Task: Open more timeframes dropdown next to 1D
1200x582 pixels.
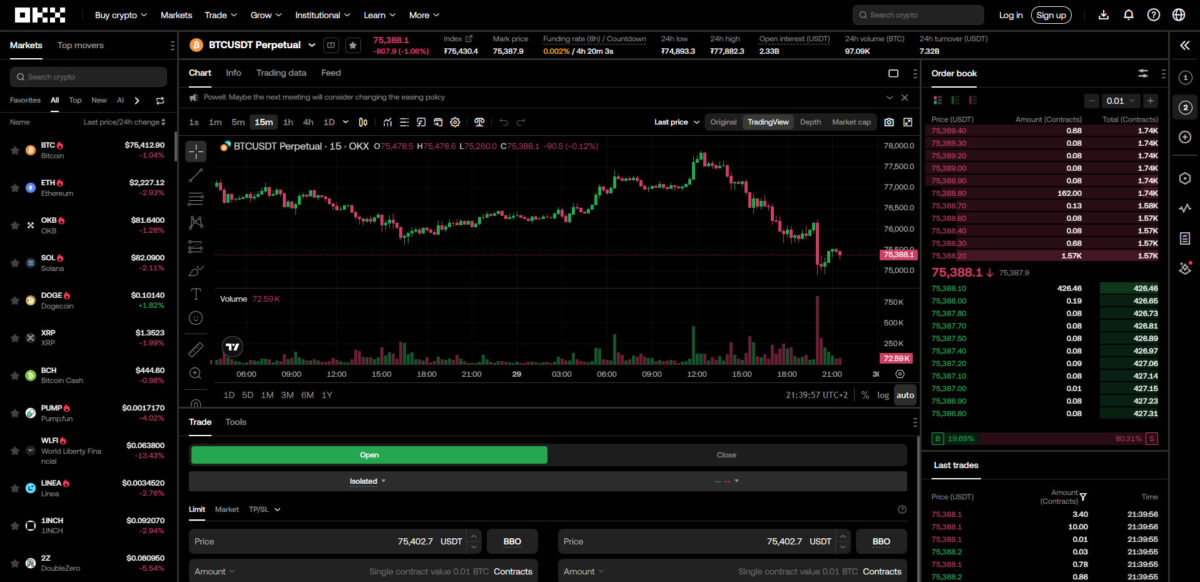Action: (346, 122)
